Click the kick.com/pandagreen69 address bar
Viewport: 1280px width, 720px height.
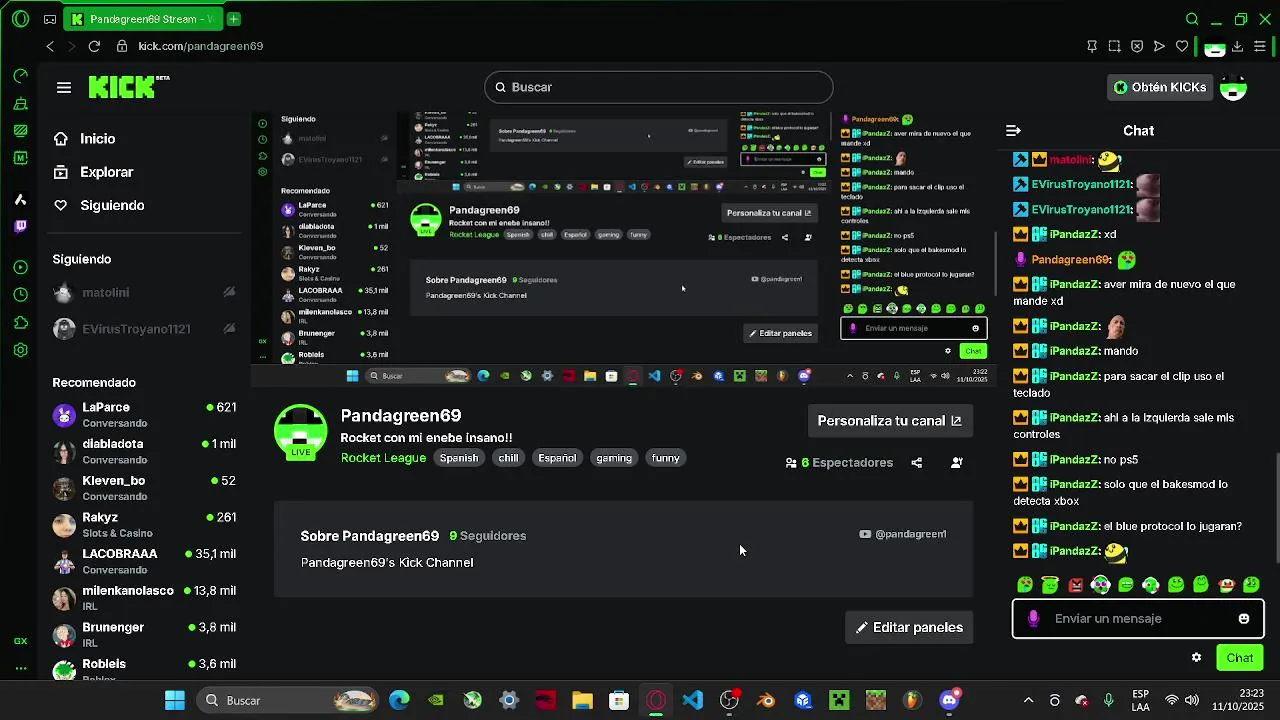(x=200, y=46)
